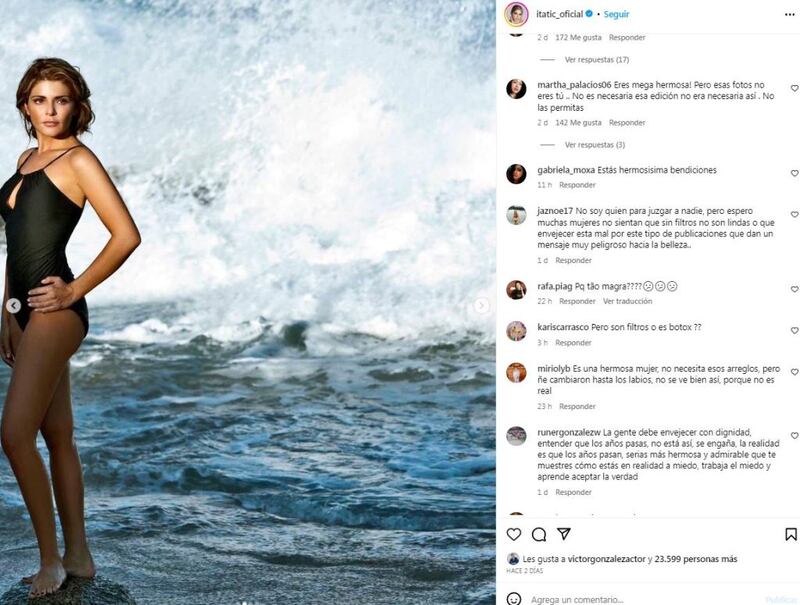Expand Ver respuestas (17) replies
800x605 pixels.
pyautogui.click(x=596, y=60)
